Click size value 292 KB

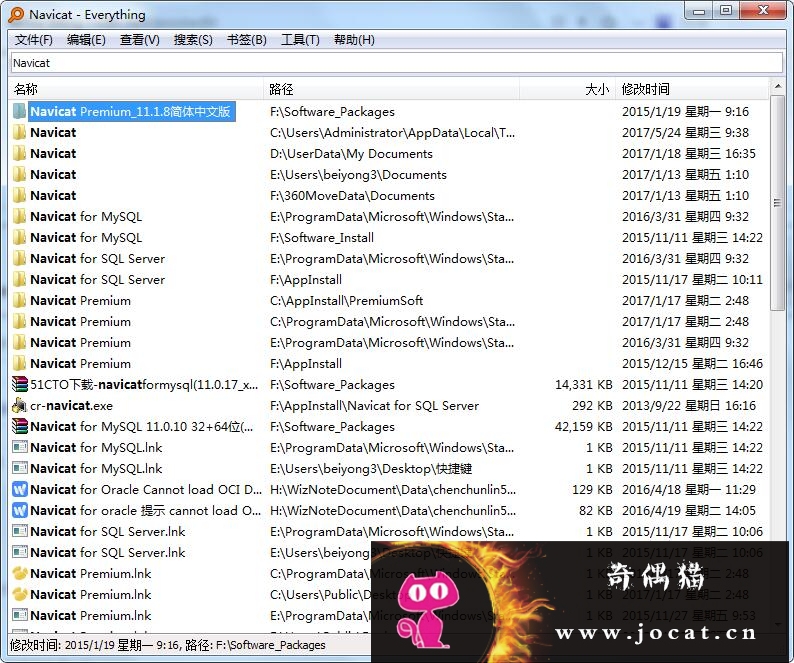pos(592,406)
